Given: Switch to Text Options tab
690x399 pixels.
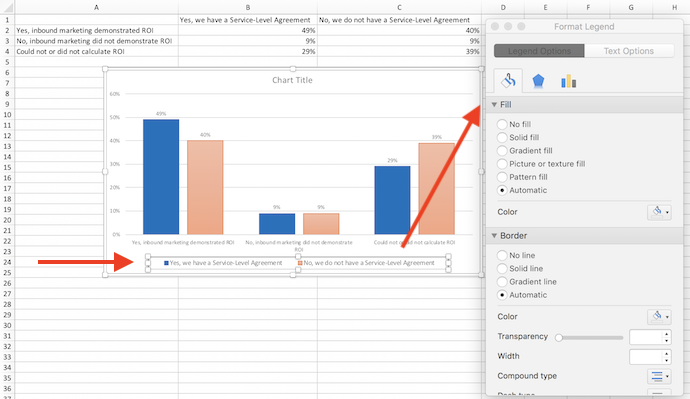Looking at the screenshot, I should [x=629, y=51].
